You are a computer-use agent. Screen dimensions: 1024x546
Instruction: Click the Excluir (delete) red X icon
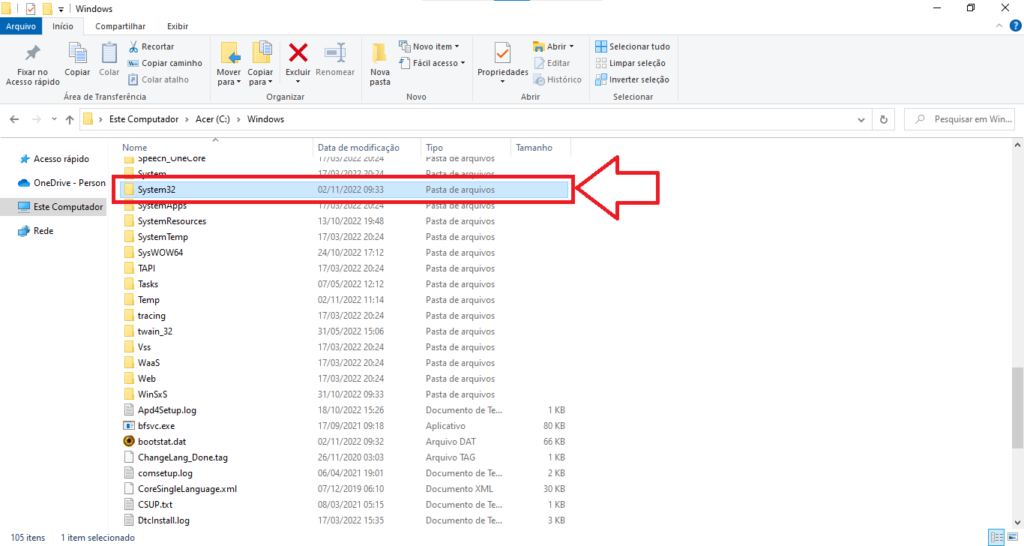[298, 53]
